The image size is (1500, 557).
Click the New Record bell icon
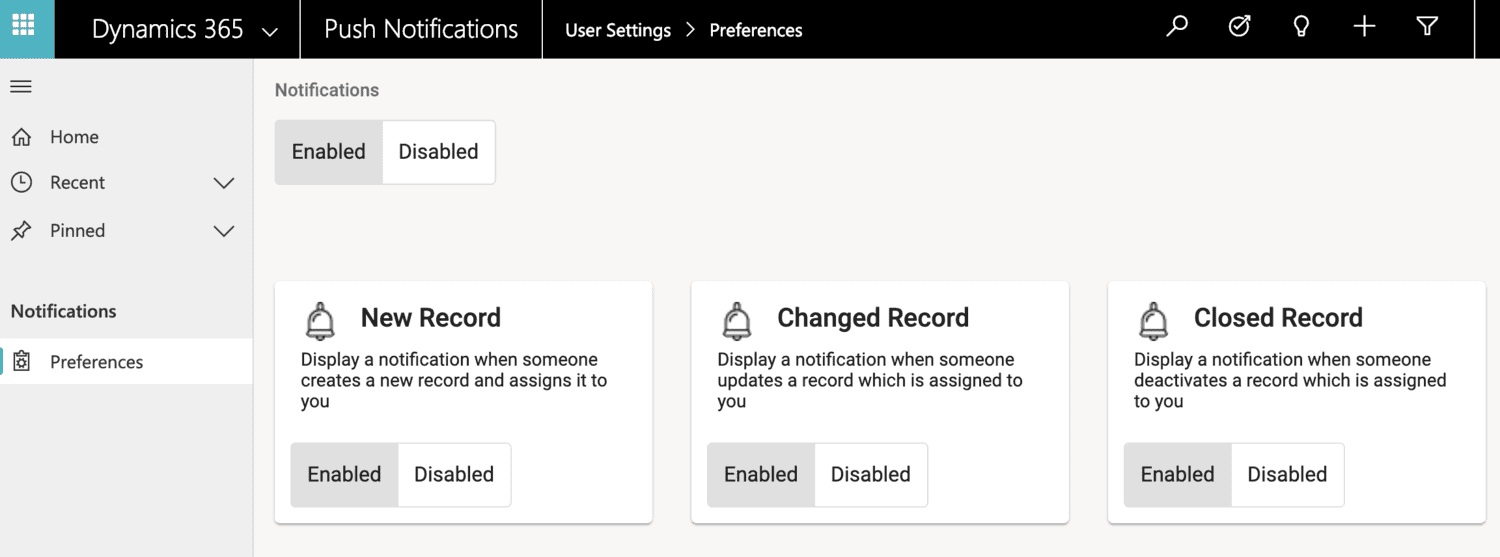(320, 321)
